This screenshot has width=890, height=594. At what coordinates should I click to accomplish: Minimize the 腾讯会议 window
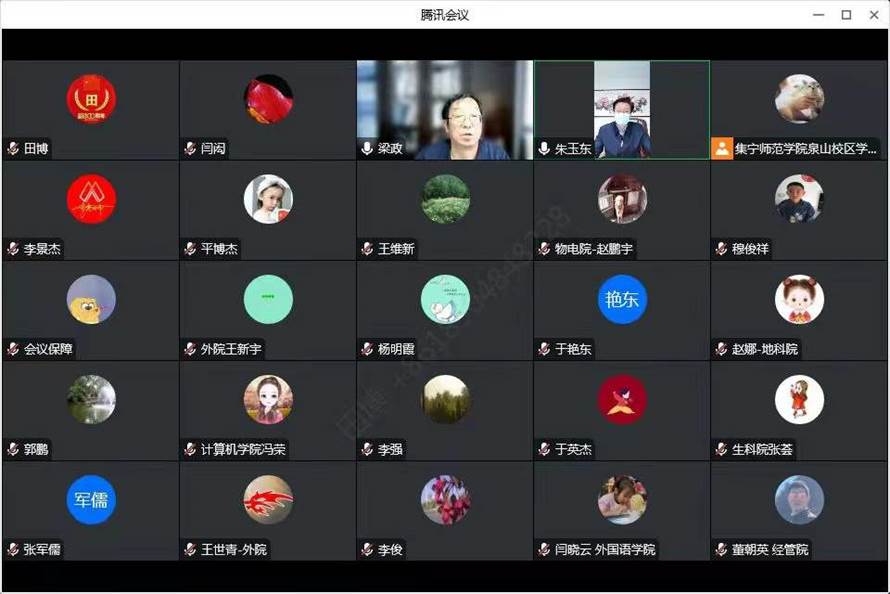point(818,15)
